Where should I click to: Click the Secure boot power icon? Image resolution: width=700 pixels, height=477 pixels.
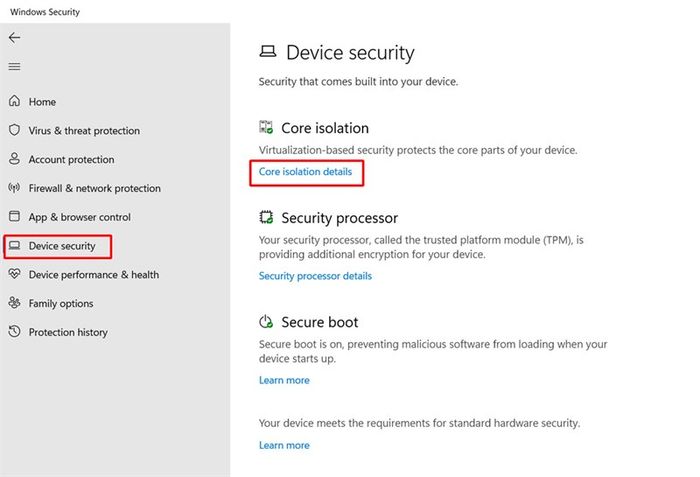click(266, 322)
